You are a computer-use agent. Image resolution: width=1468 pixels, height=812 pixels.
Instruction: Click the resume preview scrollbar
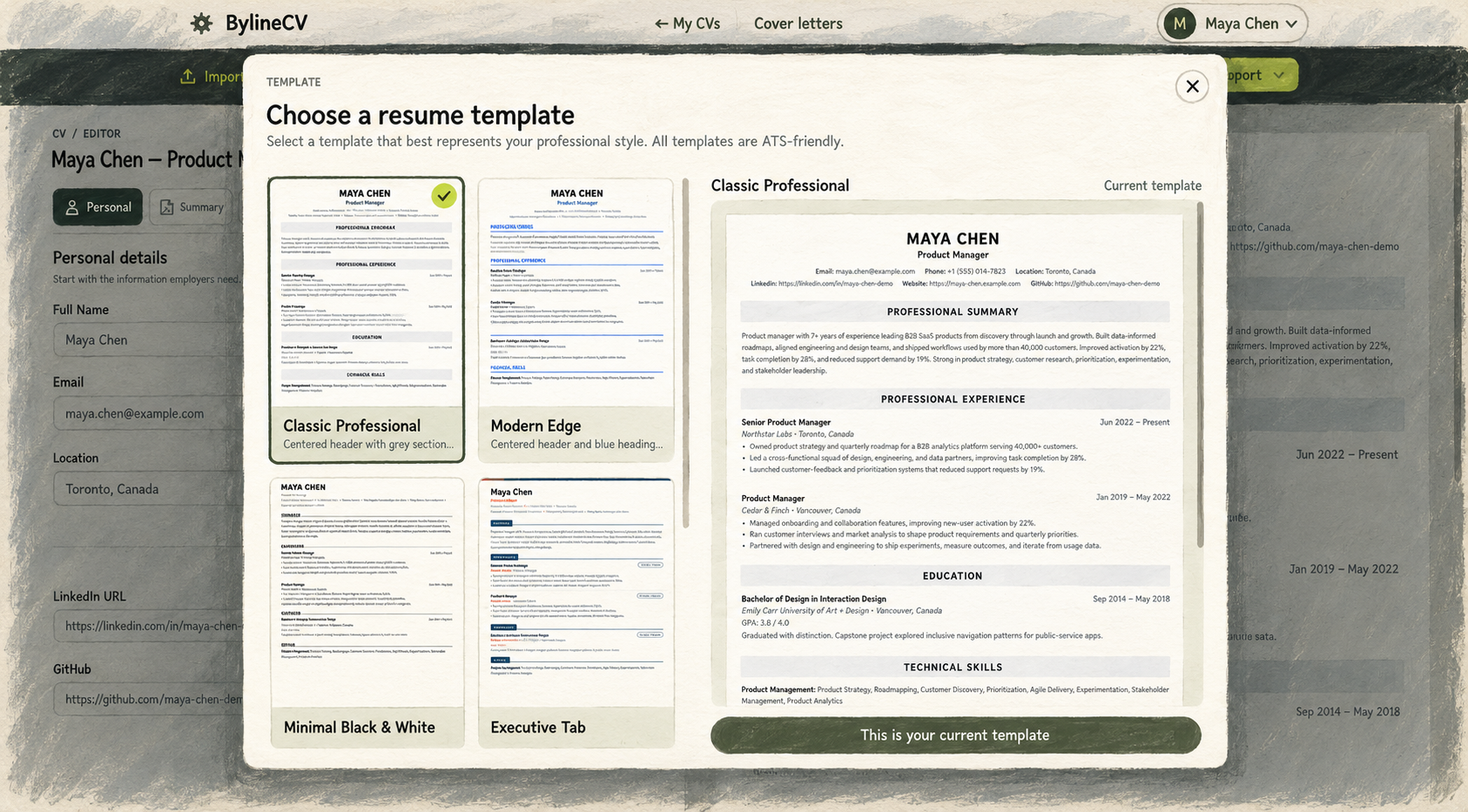coord(1199,374)
